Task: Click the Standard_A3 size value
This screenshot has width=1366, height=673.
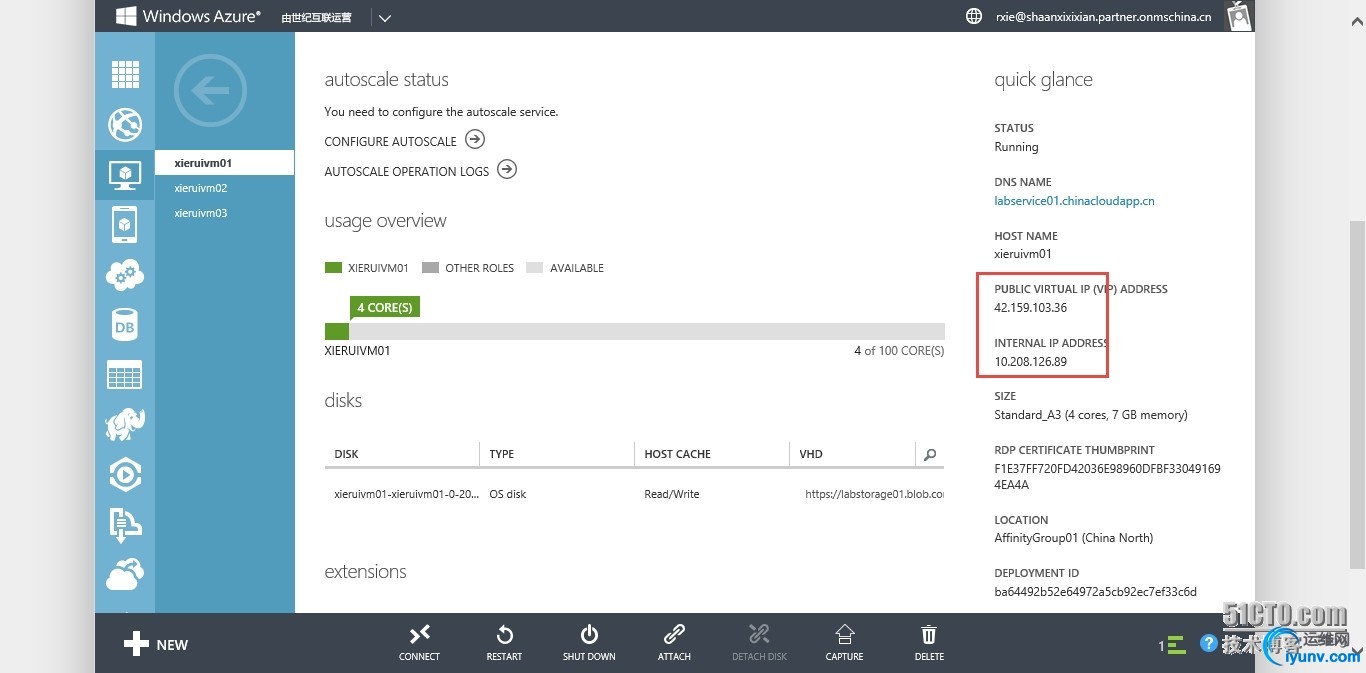Action: (x=1091, y=415)
